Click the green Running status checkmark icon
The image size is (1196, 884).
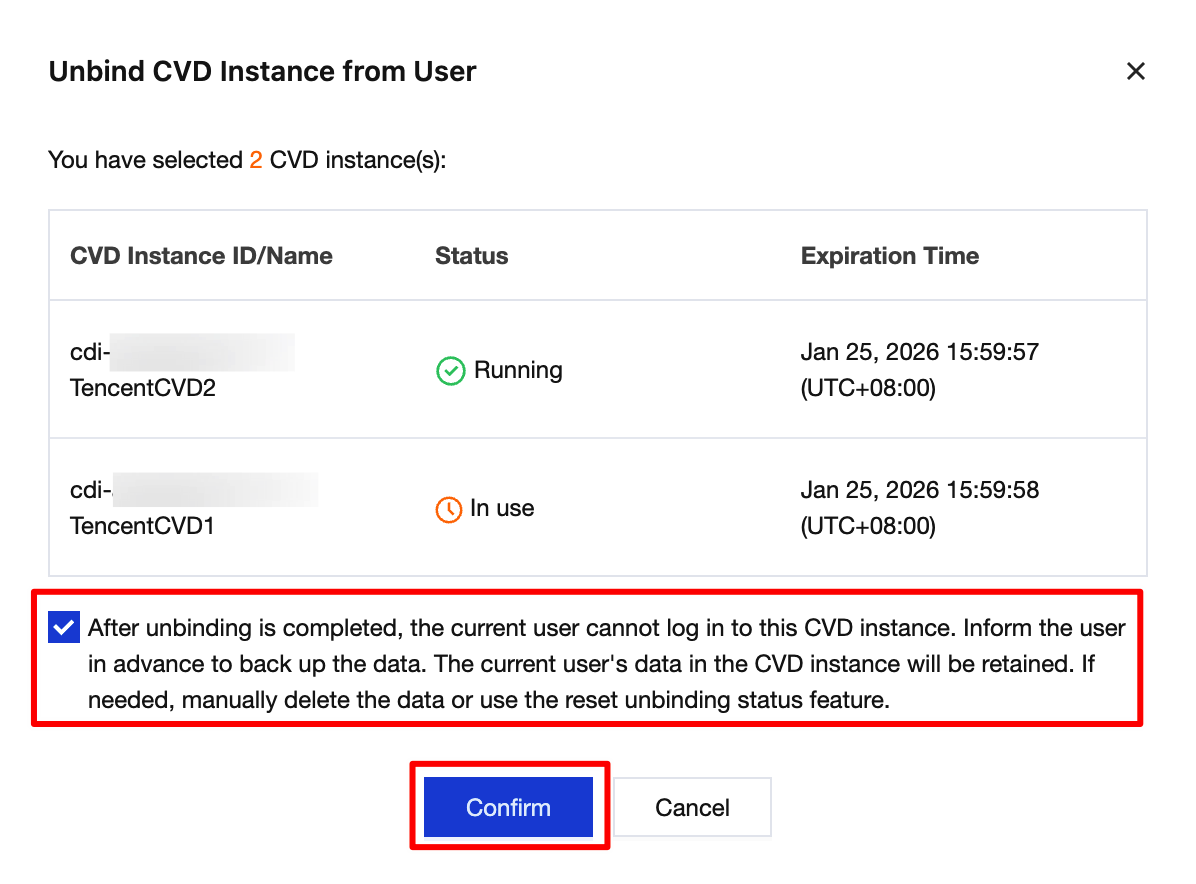click(451, 372)
